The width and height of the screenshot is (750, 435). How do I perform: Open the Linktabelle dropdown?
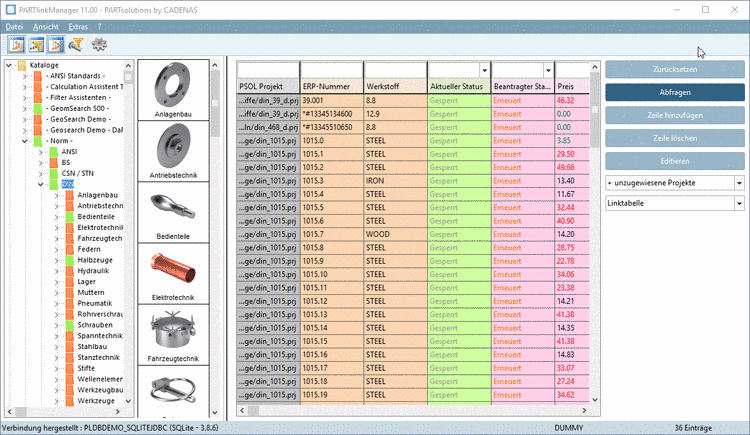(739, 203)
